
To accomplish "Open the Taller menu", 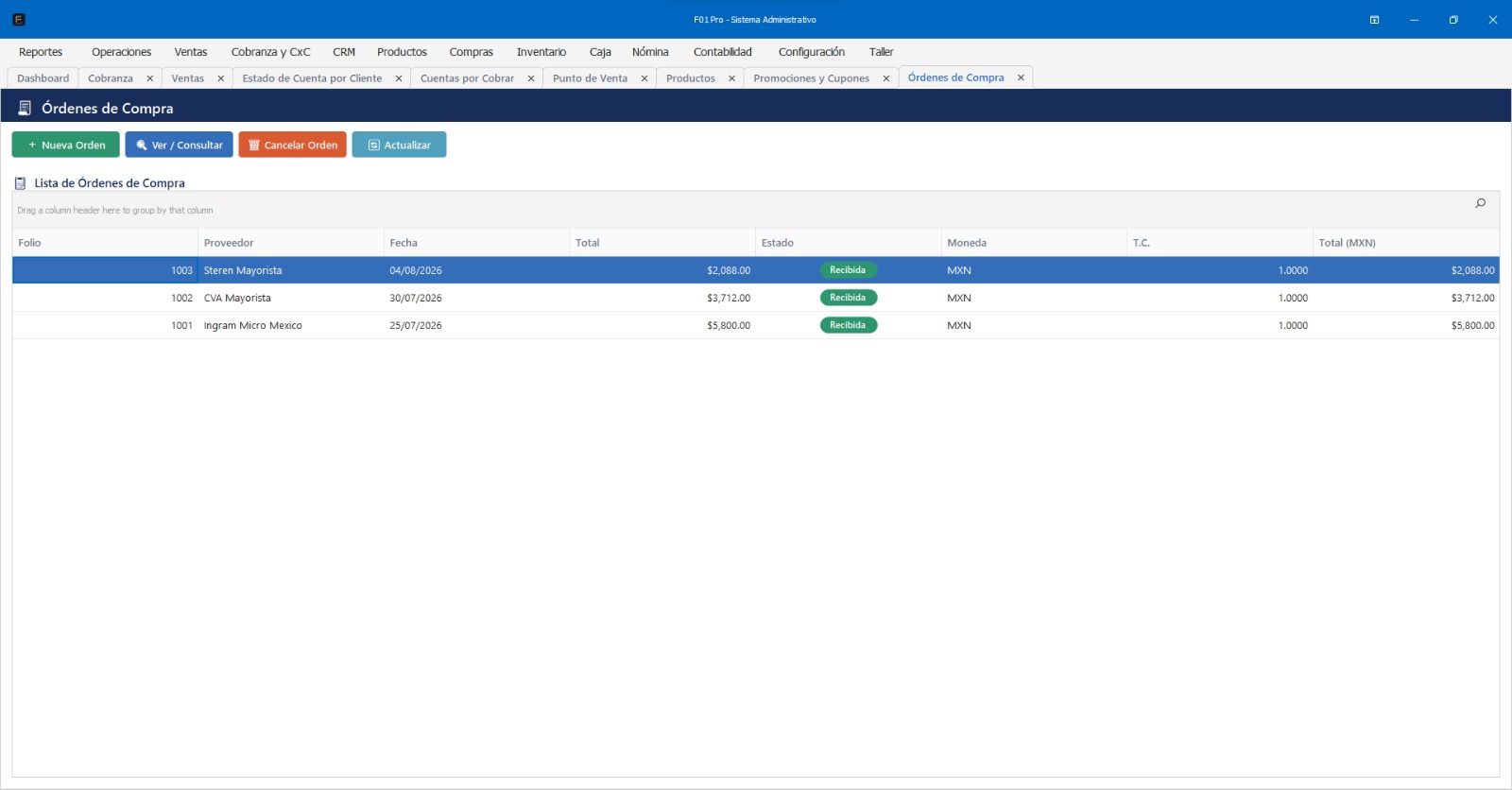I will point(882,52).
